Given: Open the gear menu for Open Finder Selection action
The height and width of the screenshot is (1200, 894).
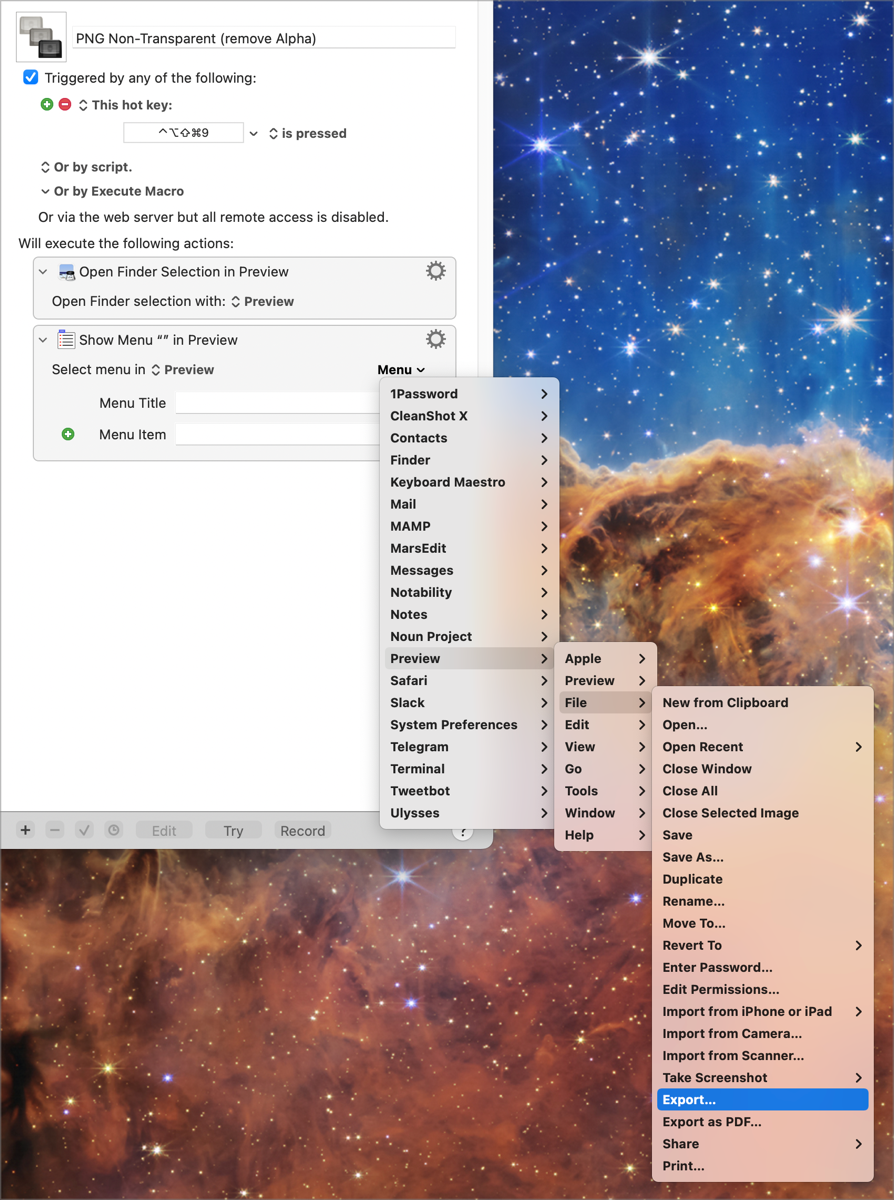Looking at the screenshot, I should point(435,271).
